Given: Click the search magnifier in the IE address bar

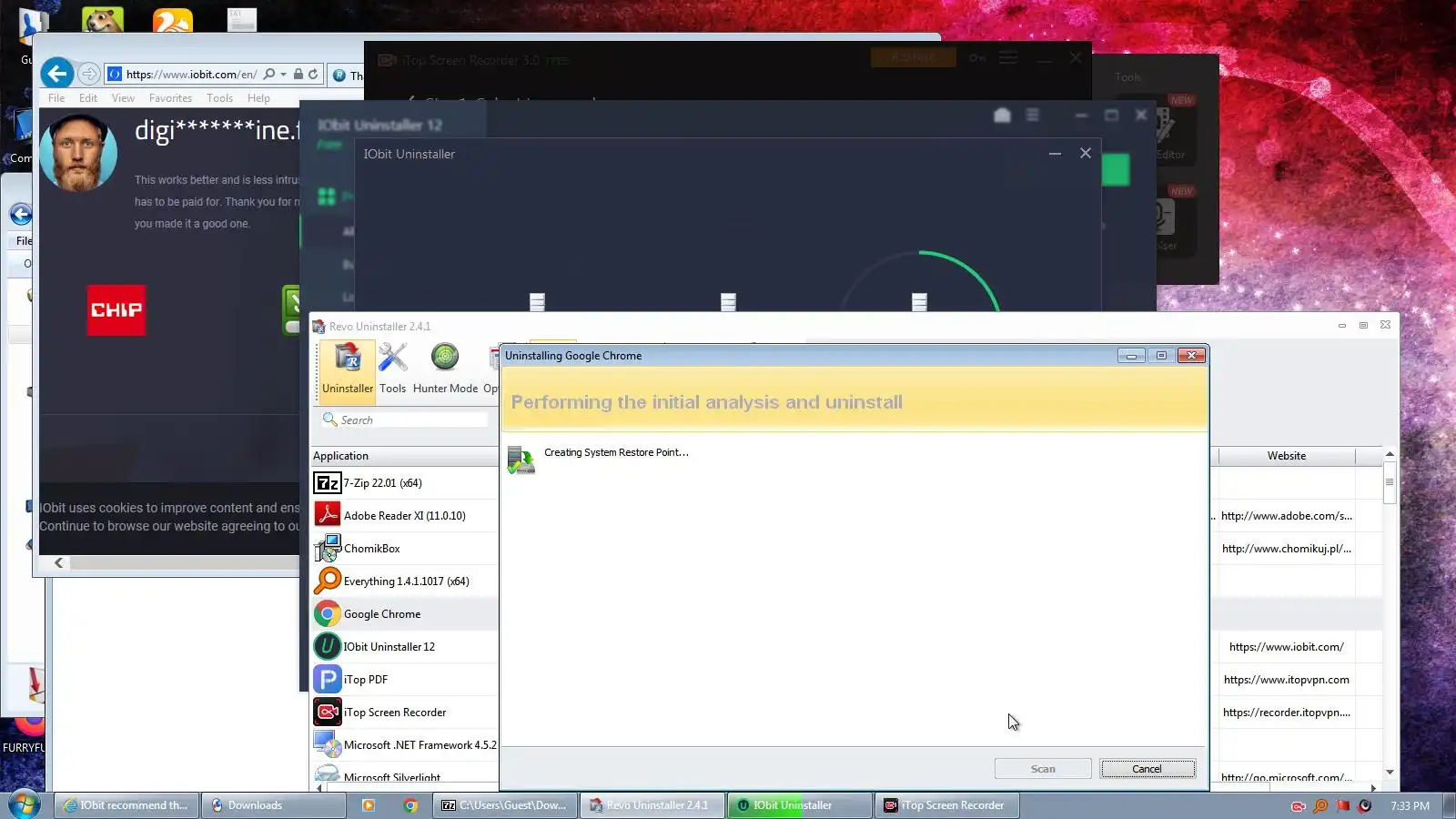Looking at the screenshot, I should tap(269, 75).
